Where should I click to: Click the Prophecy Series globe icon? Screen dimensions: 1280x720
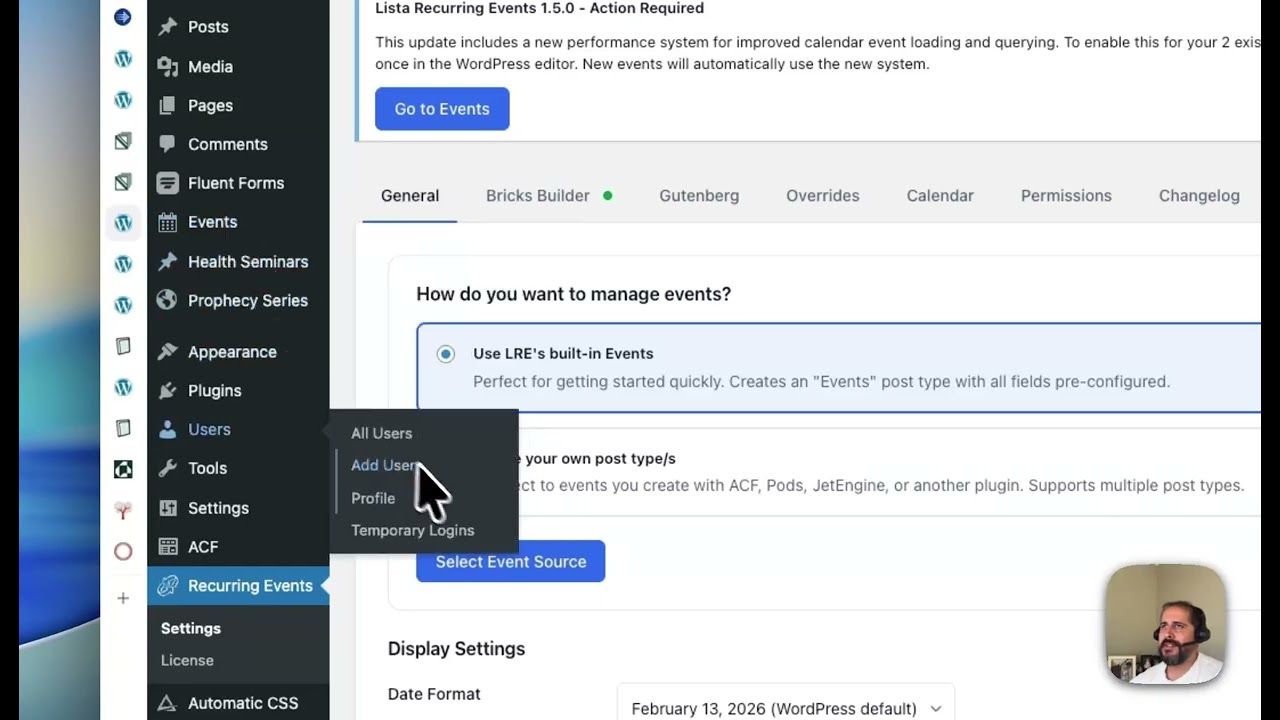[168, 300]
